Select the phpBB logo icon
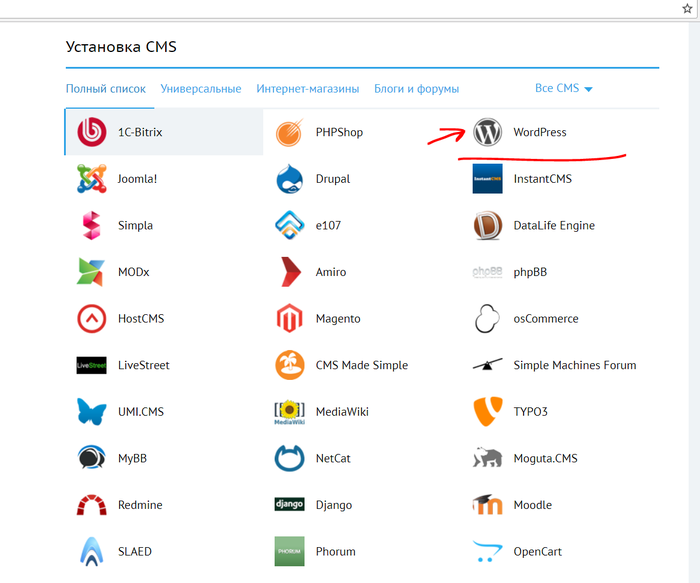 pyautogui.click(x=488, y=272)
